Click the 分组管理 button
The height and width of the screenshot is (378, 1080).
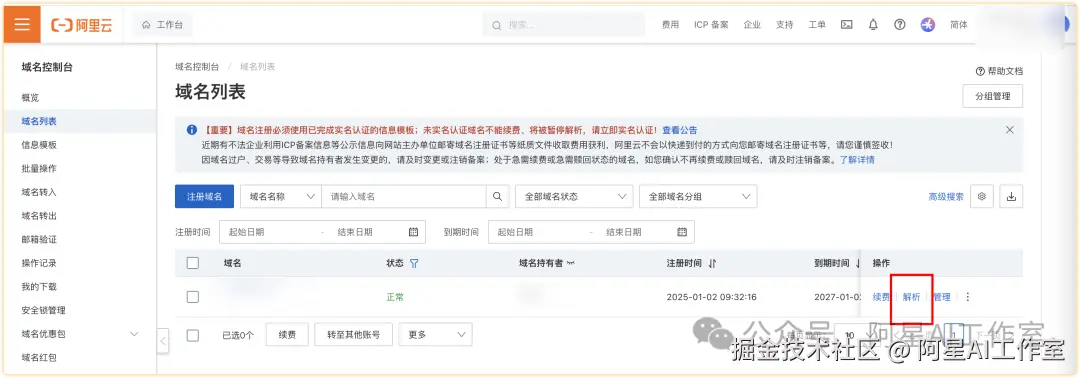coord(993,96)
